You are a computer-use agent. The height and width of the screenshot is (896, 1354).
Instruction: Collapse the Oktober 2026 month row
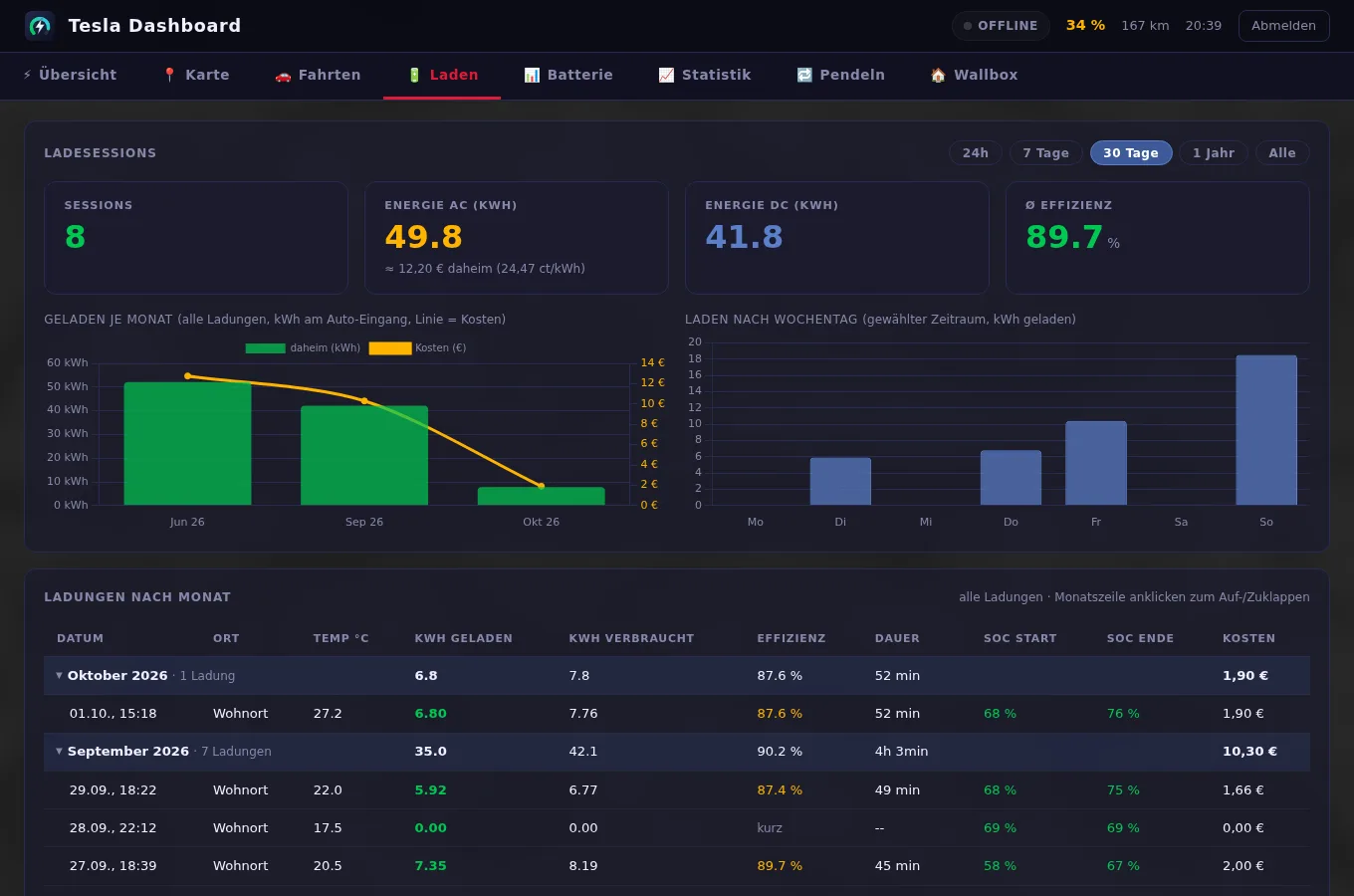tap(677, 675)
